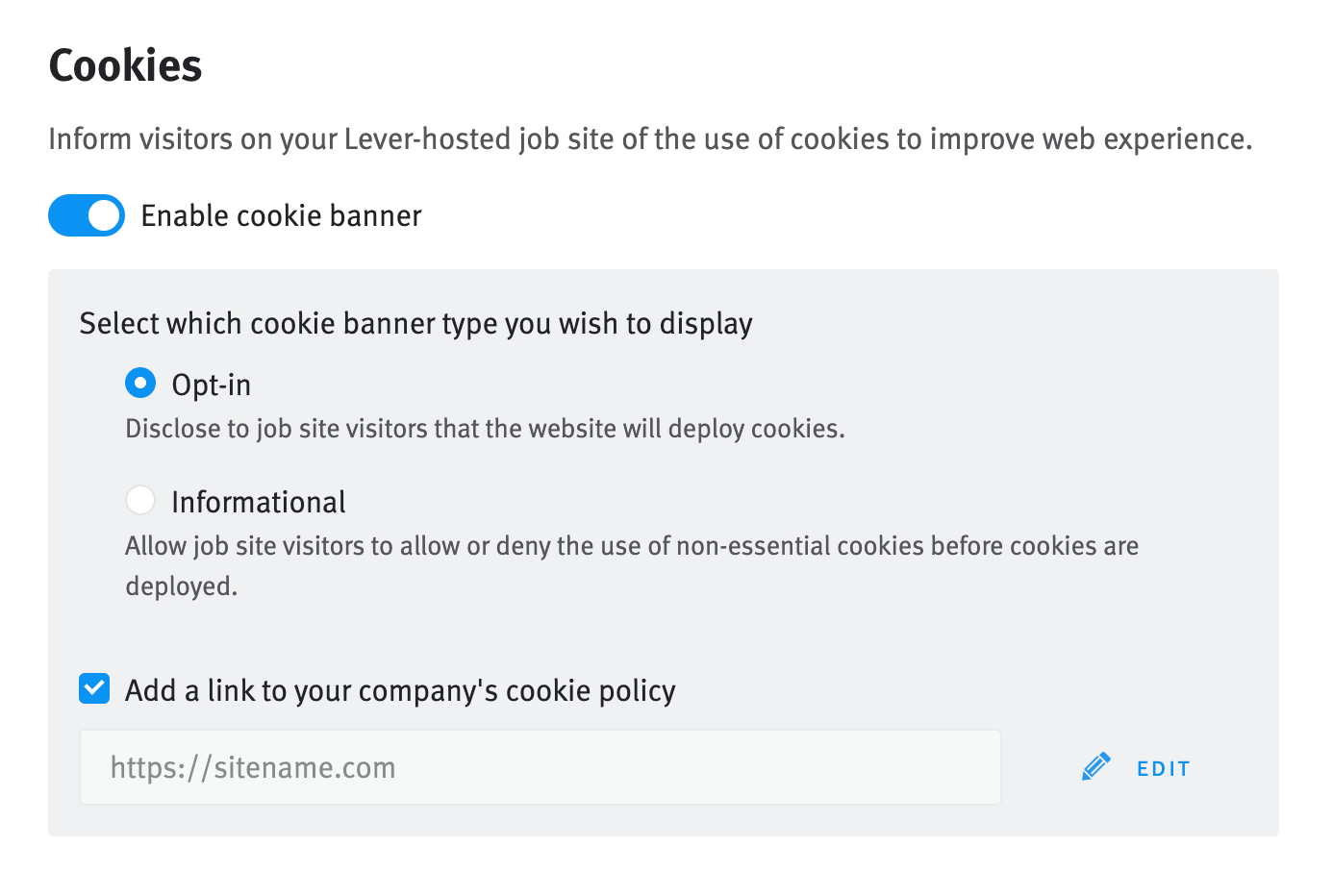Click the Opt-in description text
Image resolution: width=1333 pixels, height=896 pixels.
pyautogui.click(x=484, y=429)
